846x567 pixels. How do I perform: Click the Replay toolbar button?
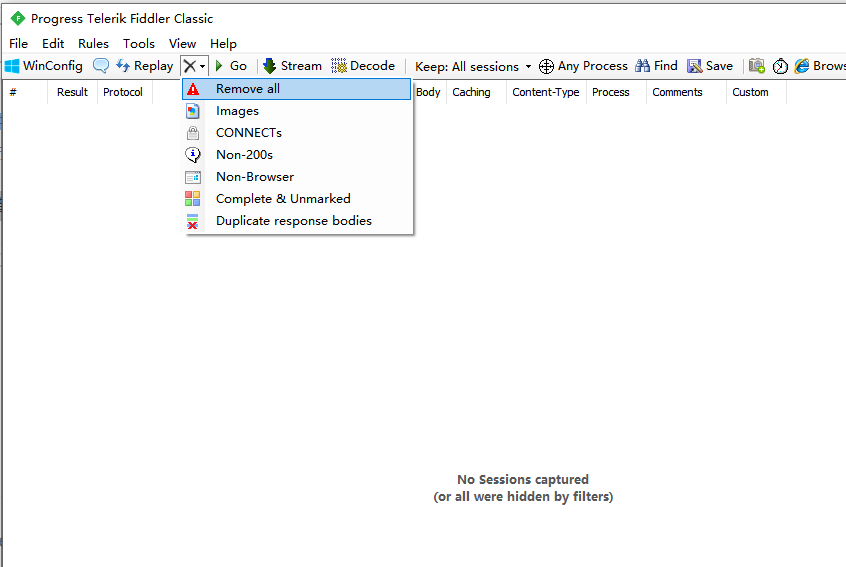145,66
